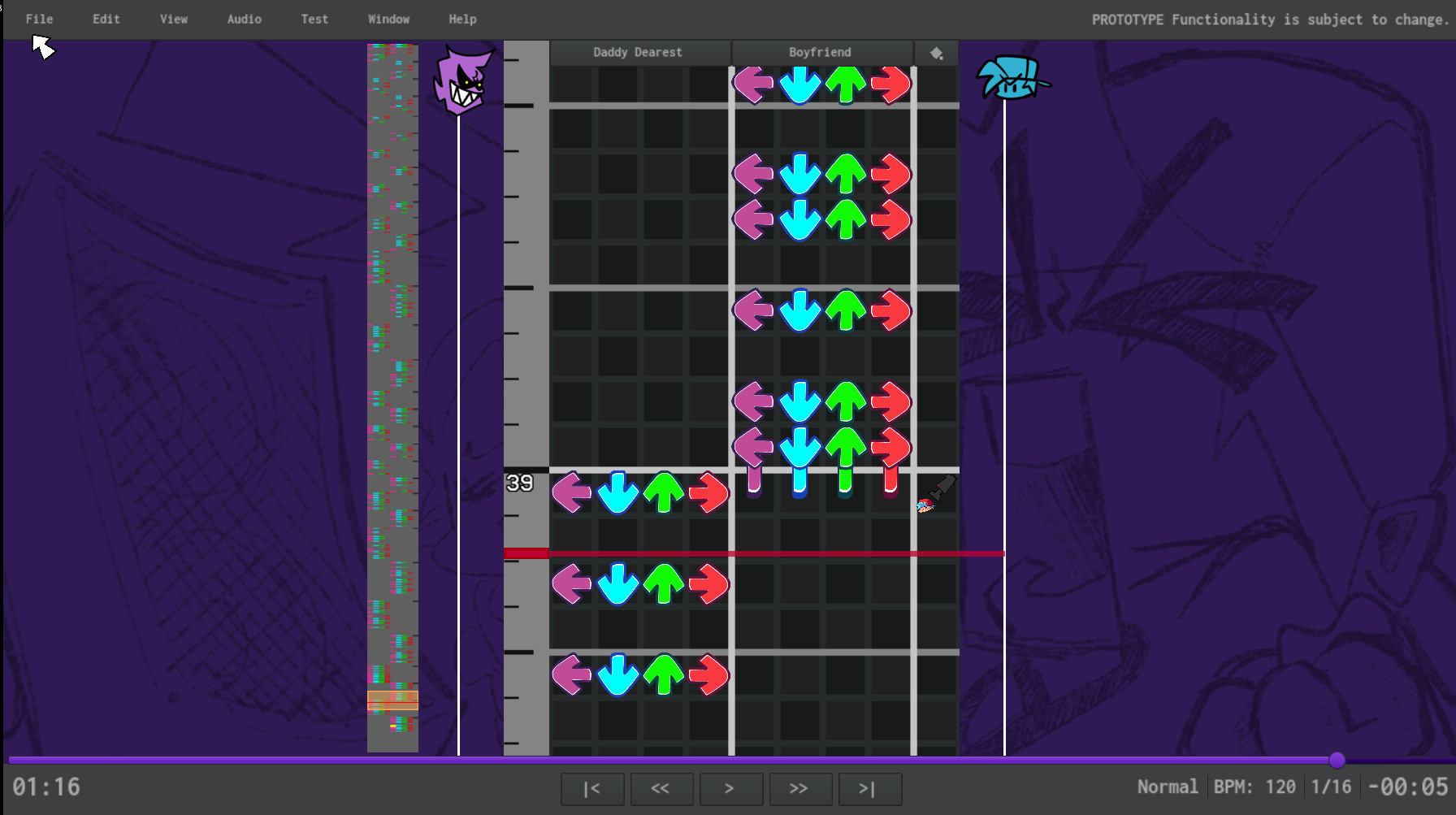The height and width of the screenshot is (815, 1456).
Task: Click the events column diamond icon
Action: click(x=936, y=53)
